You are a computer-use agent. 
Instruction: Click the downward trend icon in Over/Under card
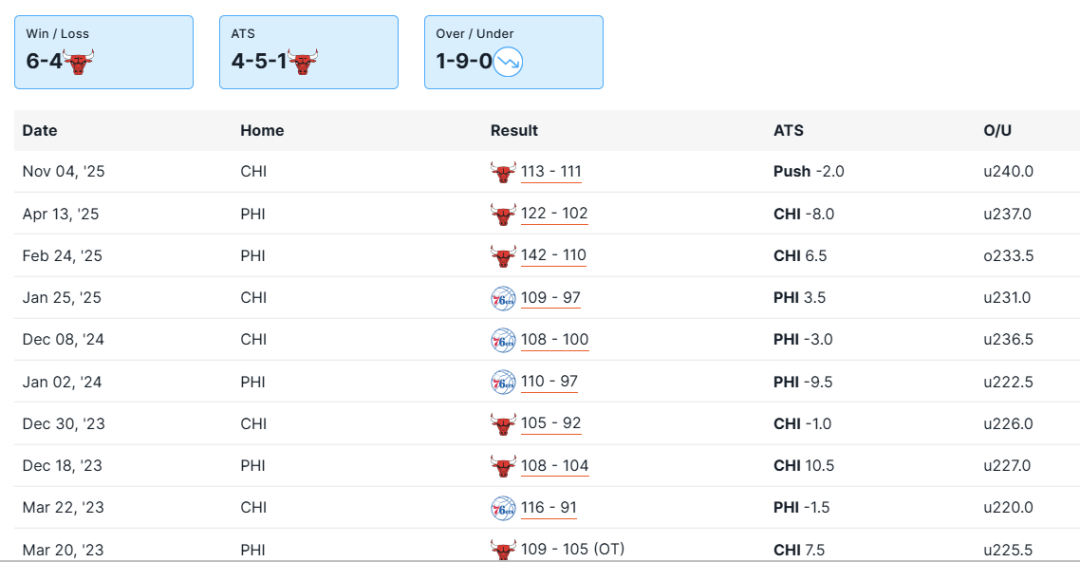point(509,62)
